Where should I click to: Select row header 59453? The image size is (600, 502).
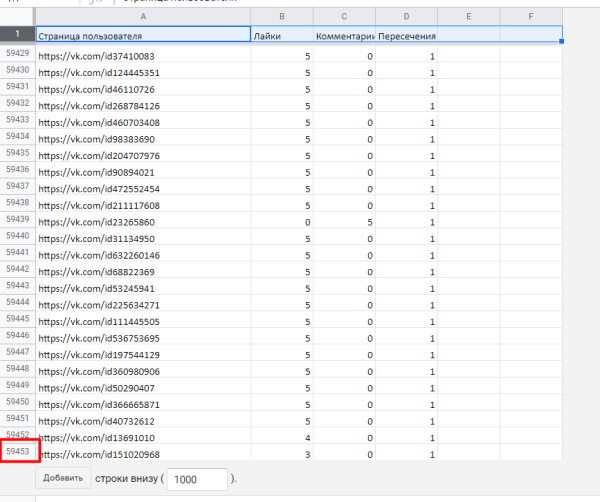(x=18, y=452)
